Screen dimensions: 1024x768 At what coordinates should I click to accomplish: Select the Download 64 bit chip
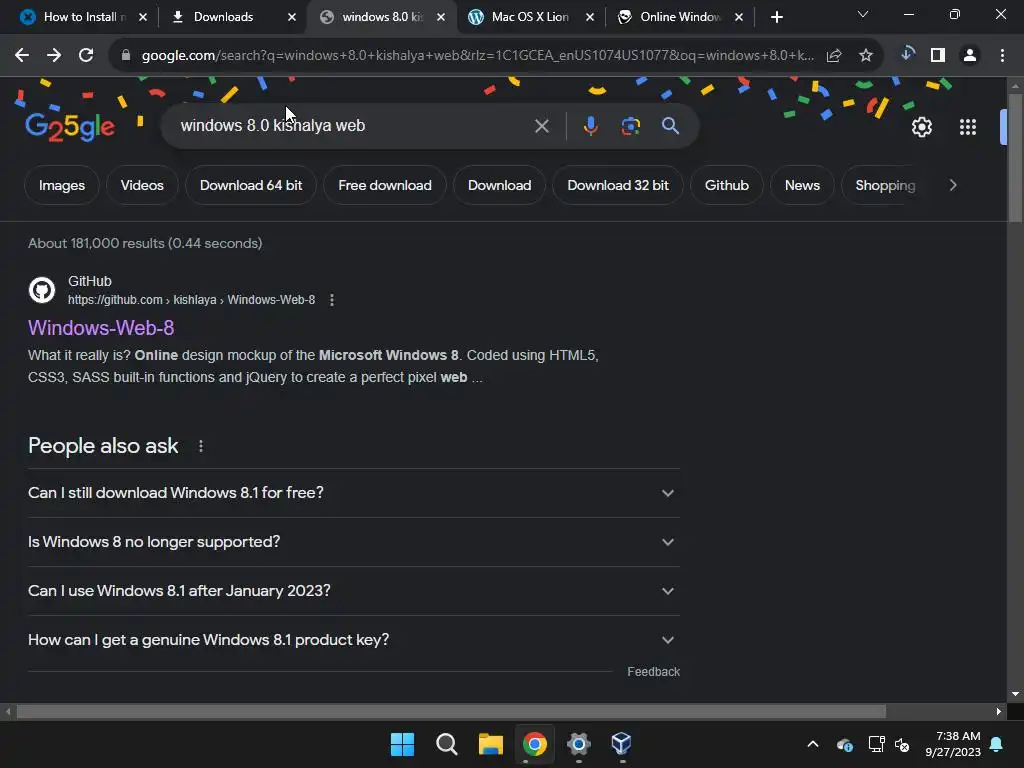(x=251, y=185)
